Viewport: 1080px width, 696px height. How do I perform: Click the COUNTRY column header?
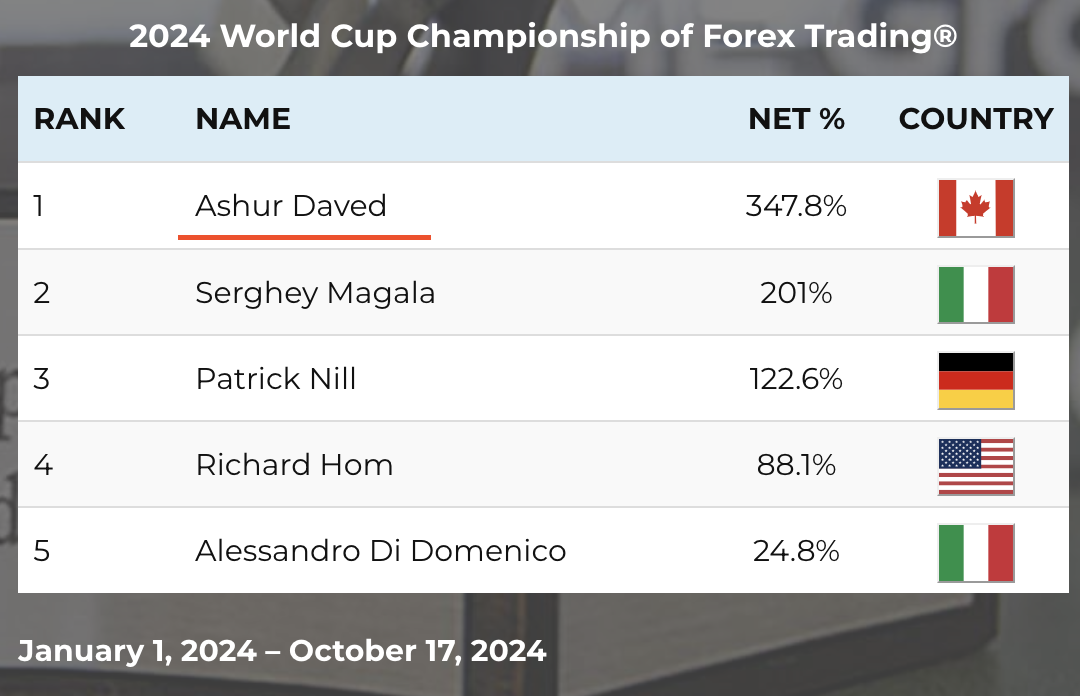click(976, 119)
